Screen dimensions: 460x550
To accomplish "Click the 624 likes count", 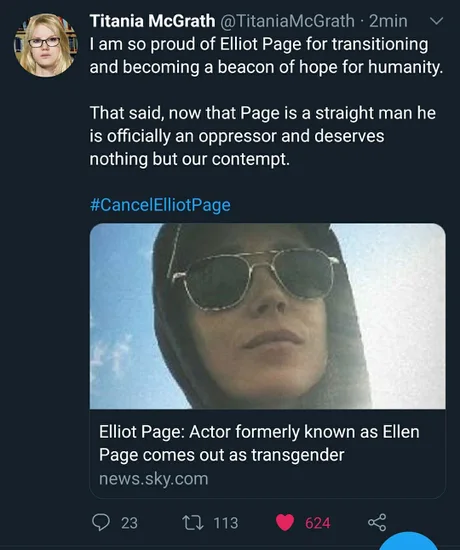I will [318, 523].
